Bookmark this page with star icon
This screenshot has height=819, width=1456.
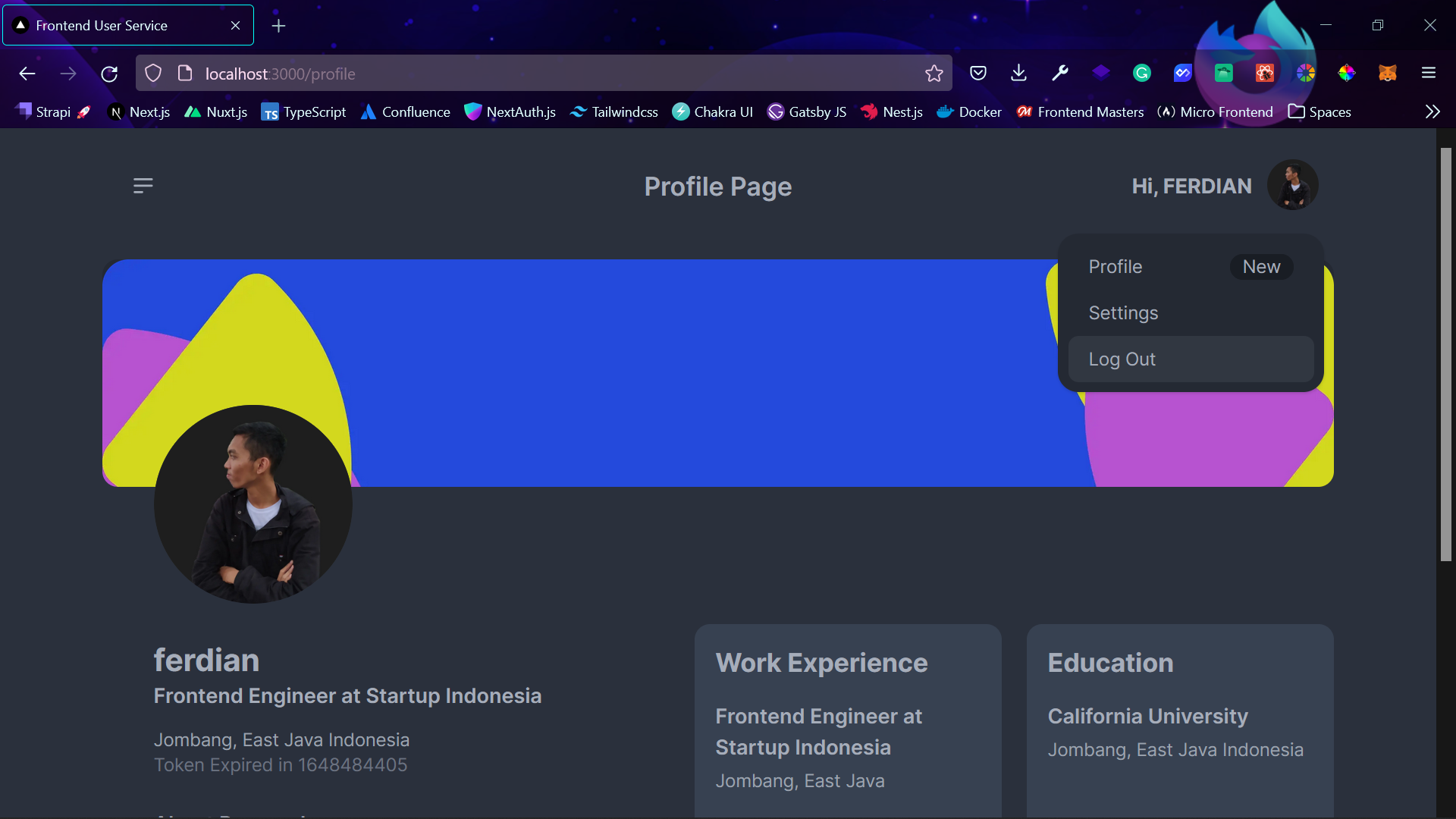(x=934, y=74)
